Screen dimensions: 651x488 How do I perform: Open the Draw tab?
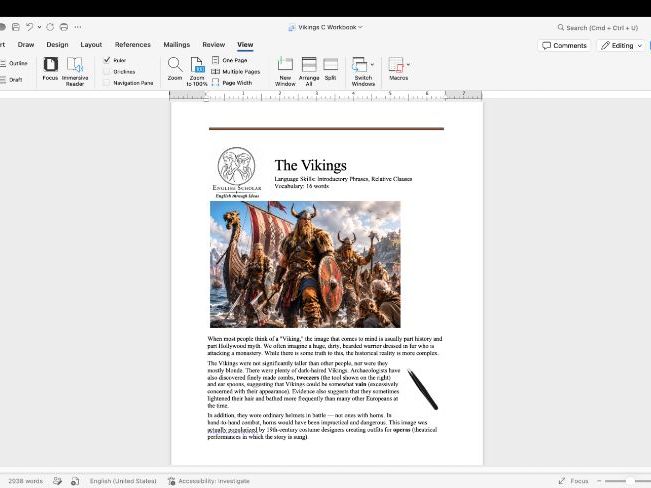26,44
